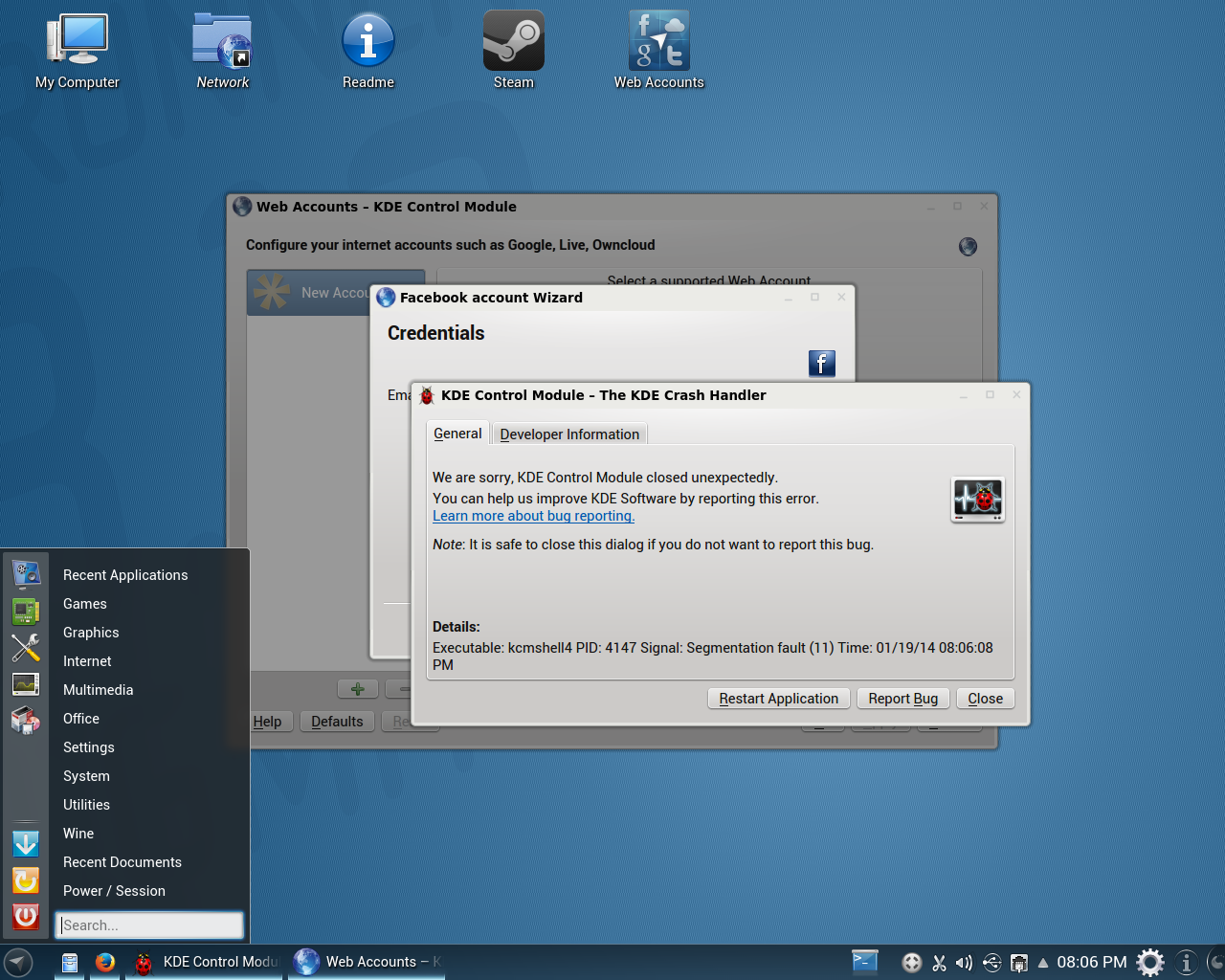
Task: Click the Restart Application button
Action: click(779, 699)
